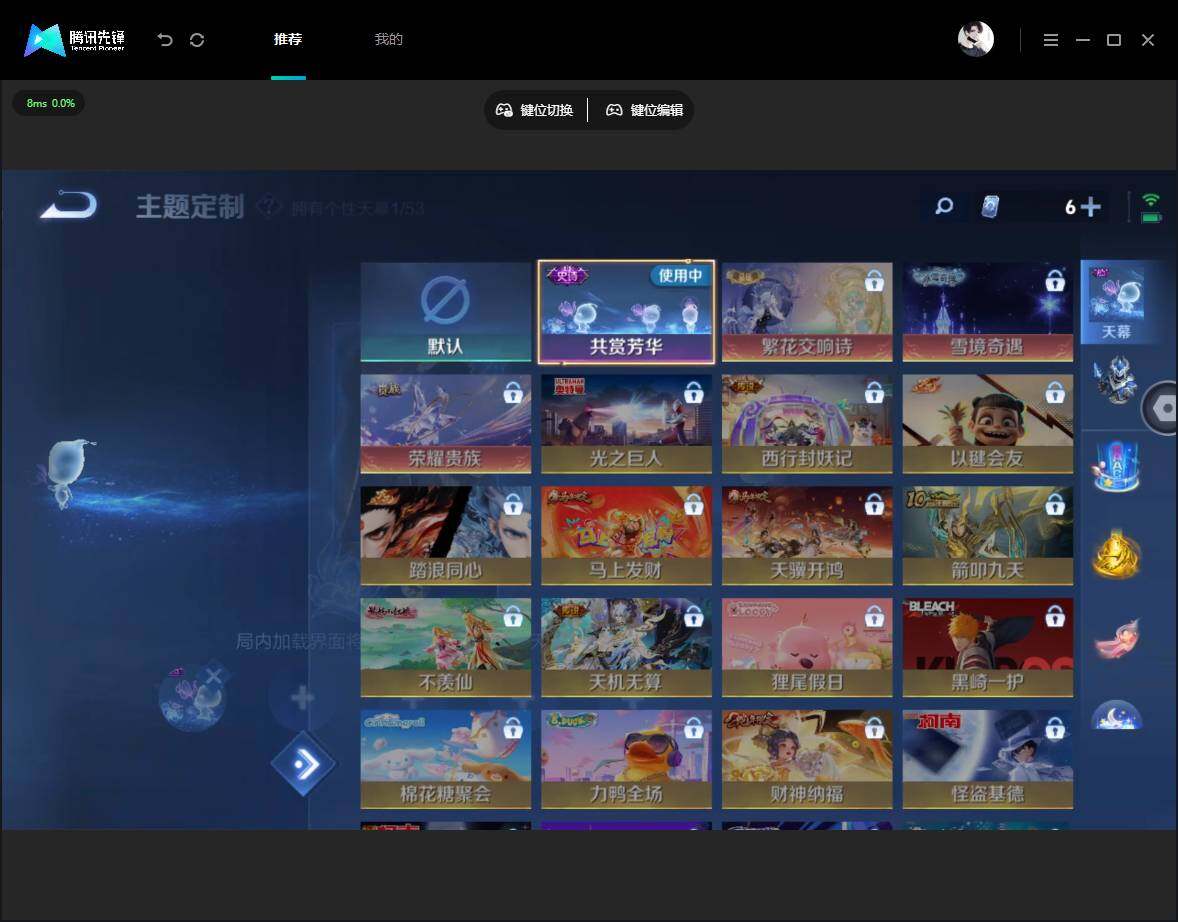Remove the equipped theme with X icon
This screenshot has width=1178, height=922.
[x=214, y=676]
